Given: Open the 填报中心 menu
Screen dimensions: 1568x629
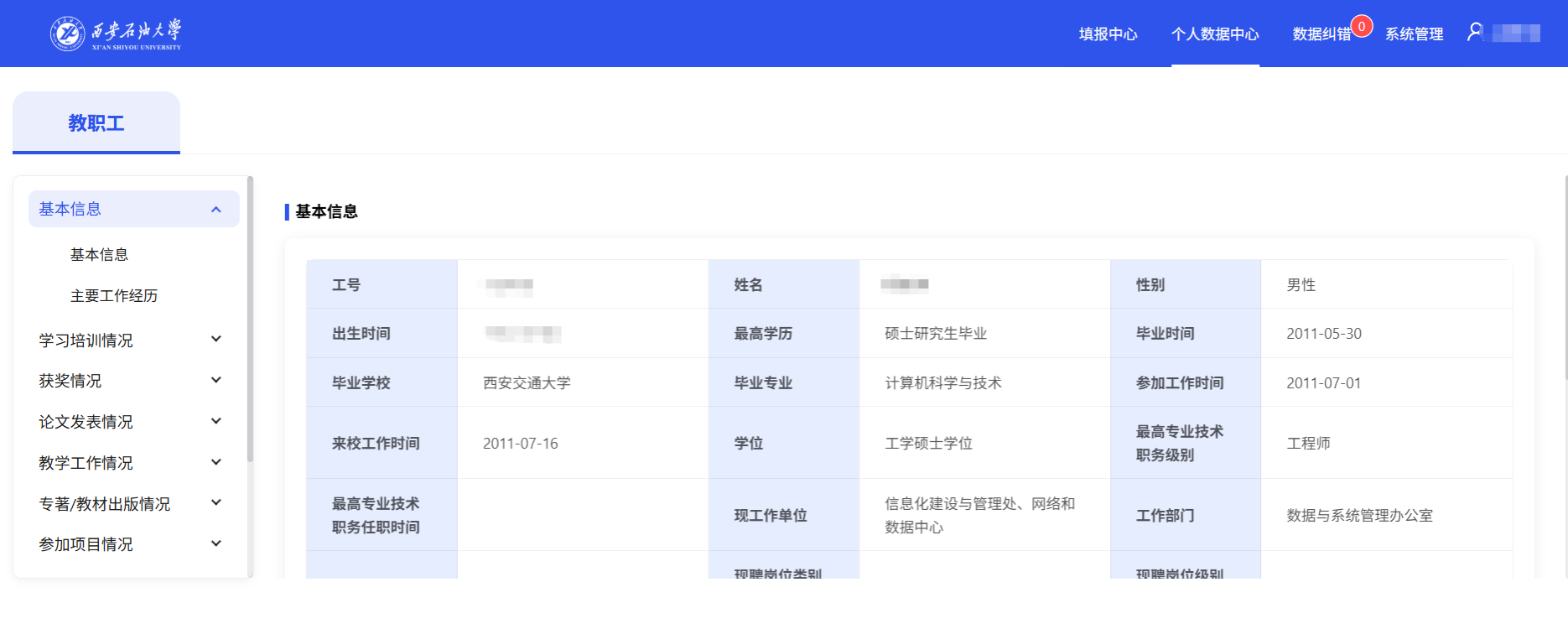Looking at the screenshot, I should (1108, 34).
